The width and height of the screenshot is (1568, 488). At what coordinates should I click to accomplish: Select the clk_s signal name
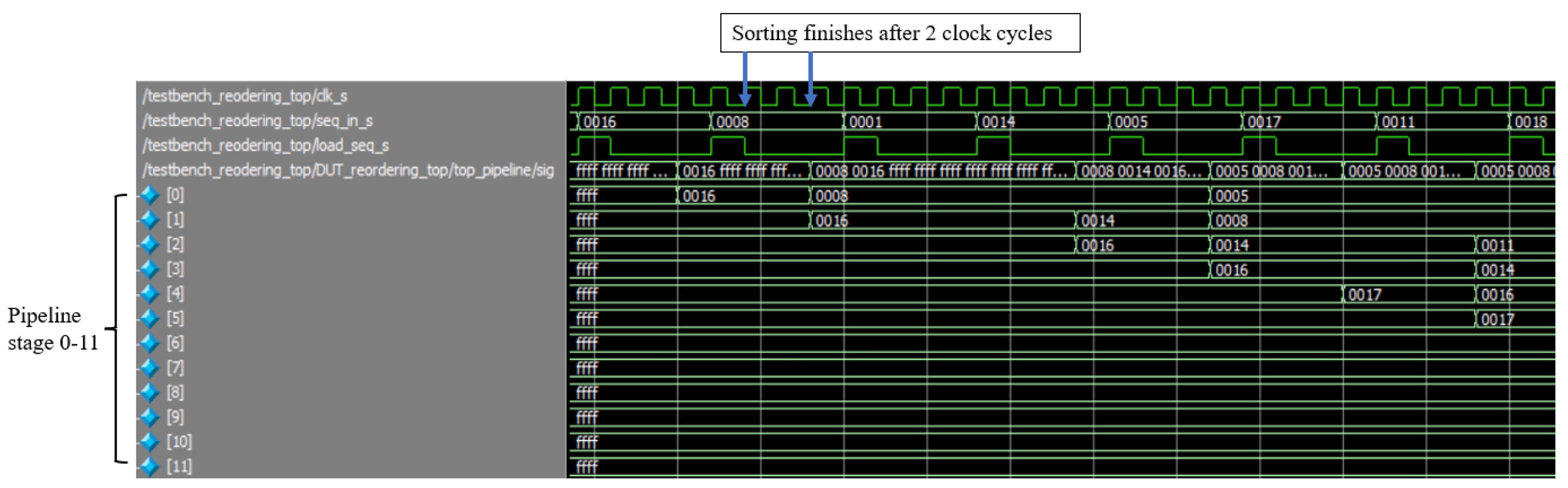click(x=245, y=96)
